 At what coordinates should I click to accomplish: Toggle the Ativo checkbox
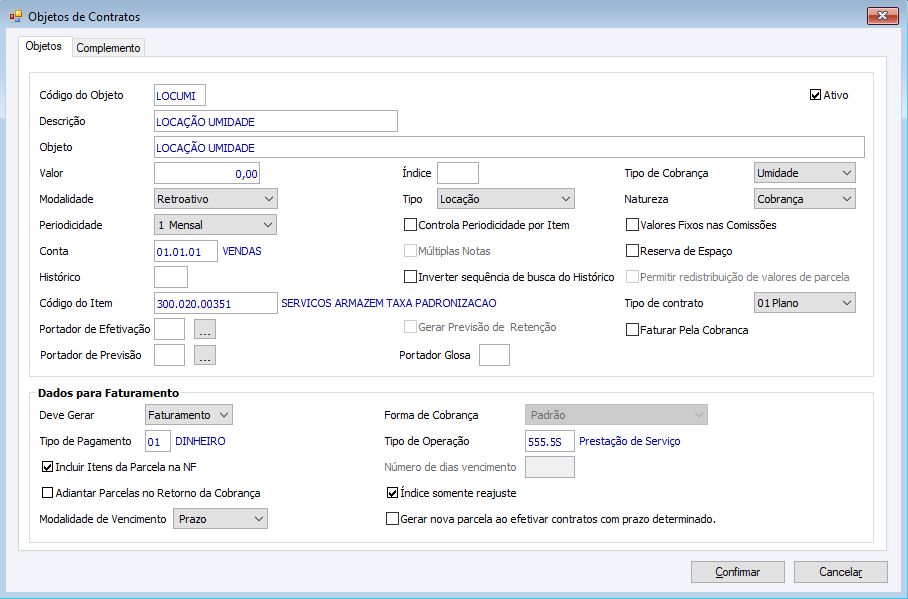pos(816,95)
